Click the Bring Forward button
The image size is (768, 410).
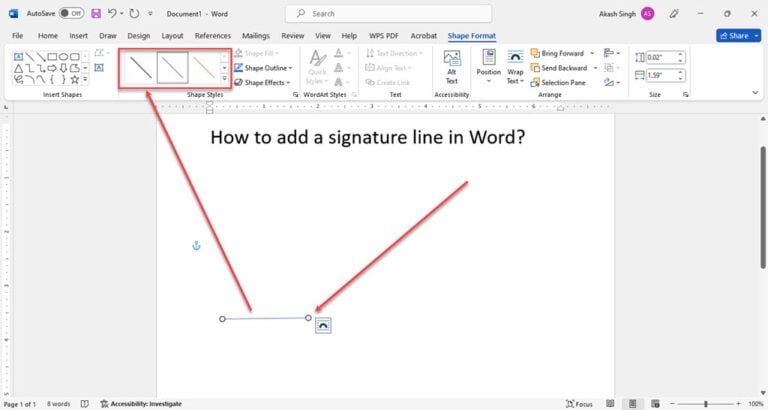(557, 53)
